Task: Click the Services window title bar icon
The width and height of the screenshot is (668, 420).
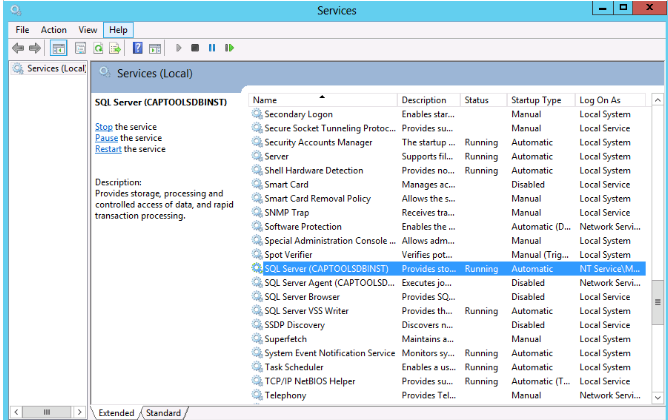Action: point(16,10)
